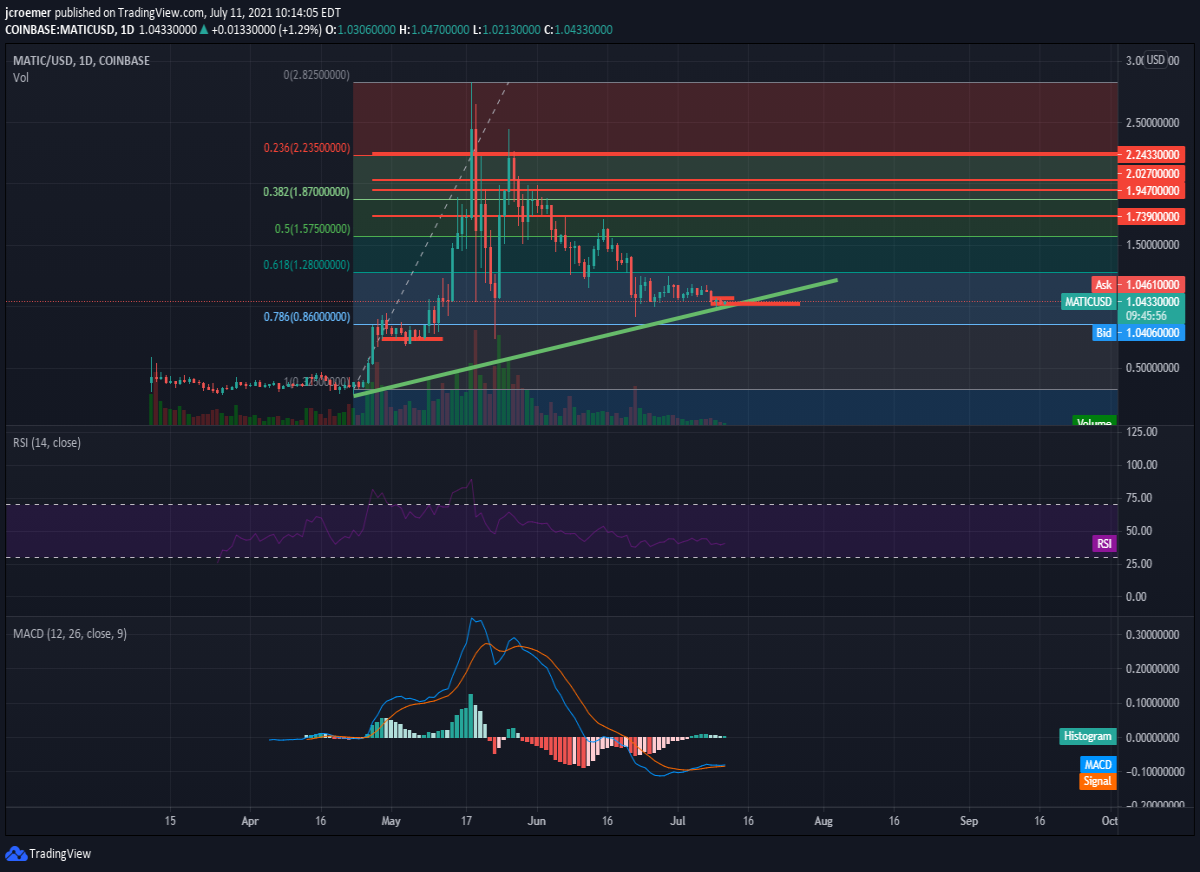Select the MATIC/USD, 1D, COINBASE title

pyautogui.click(x=81, y=61)
